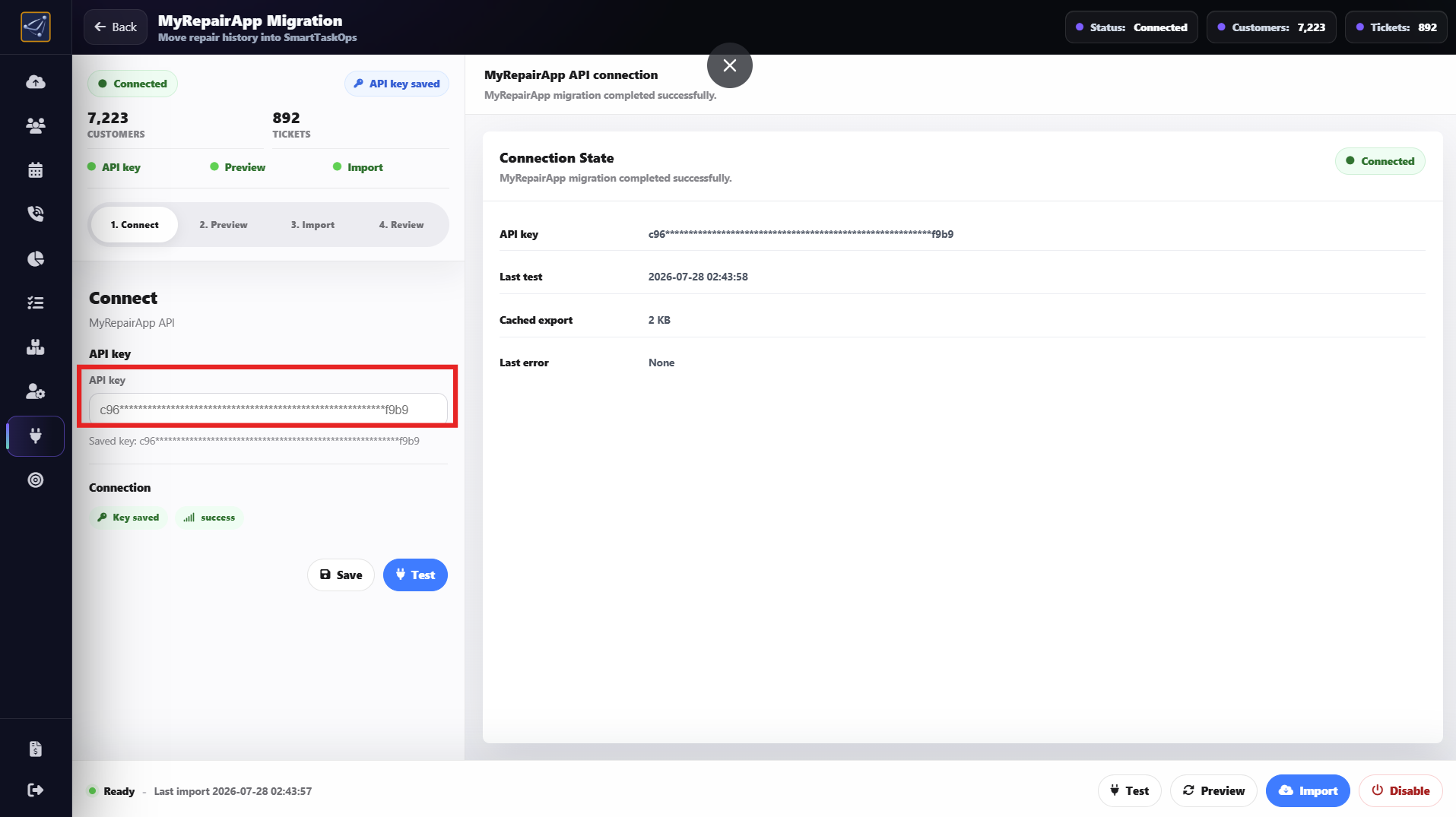Go back with the Back button
Screen dimensions: 1456x817
116,27
